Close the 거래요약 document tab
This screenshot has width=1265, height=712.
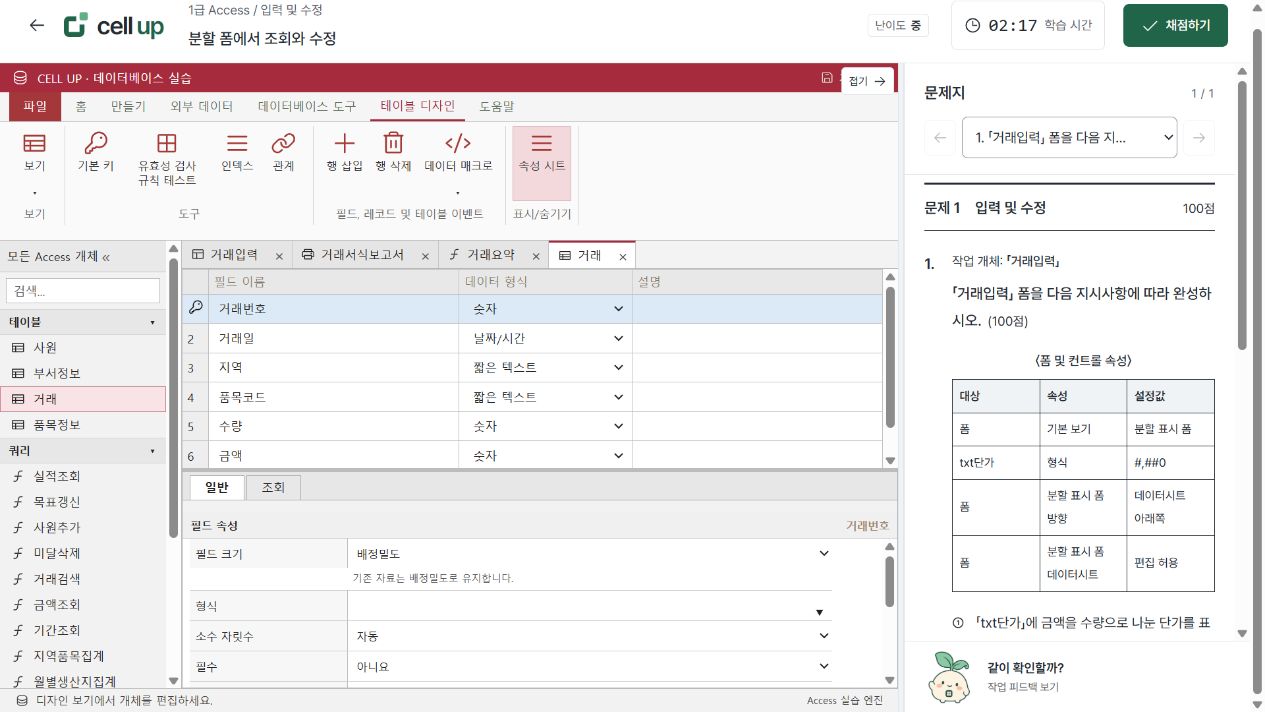[535, 256]
